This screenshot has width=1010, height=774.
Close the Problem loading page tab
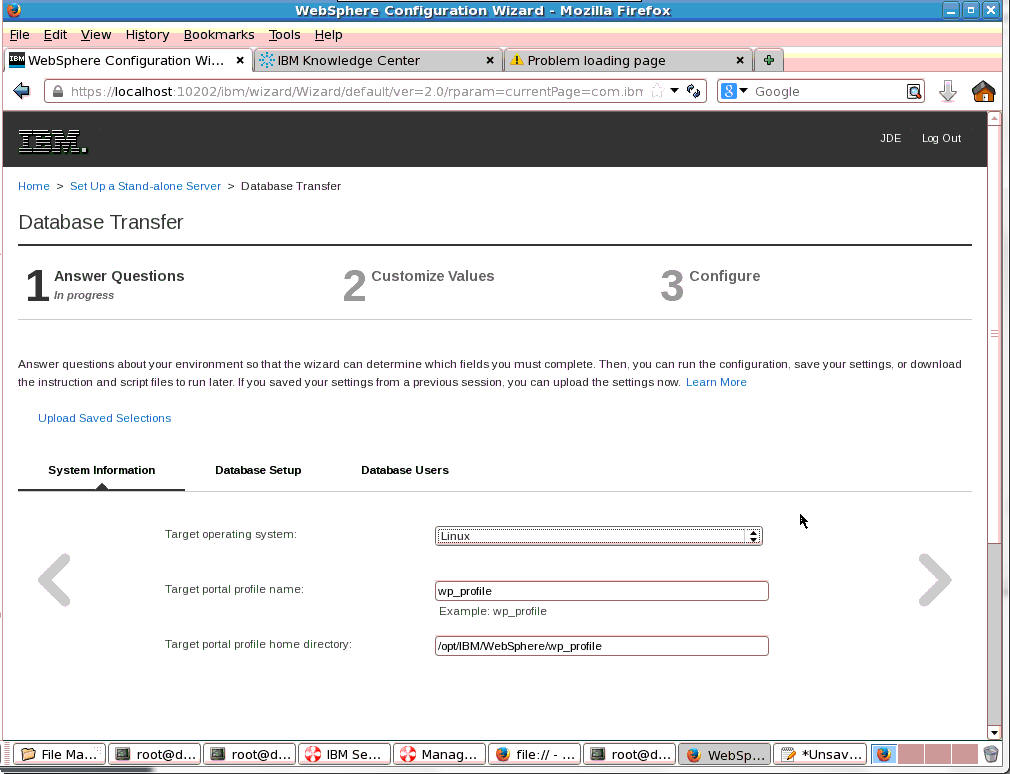(739, 61)
